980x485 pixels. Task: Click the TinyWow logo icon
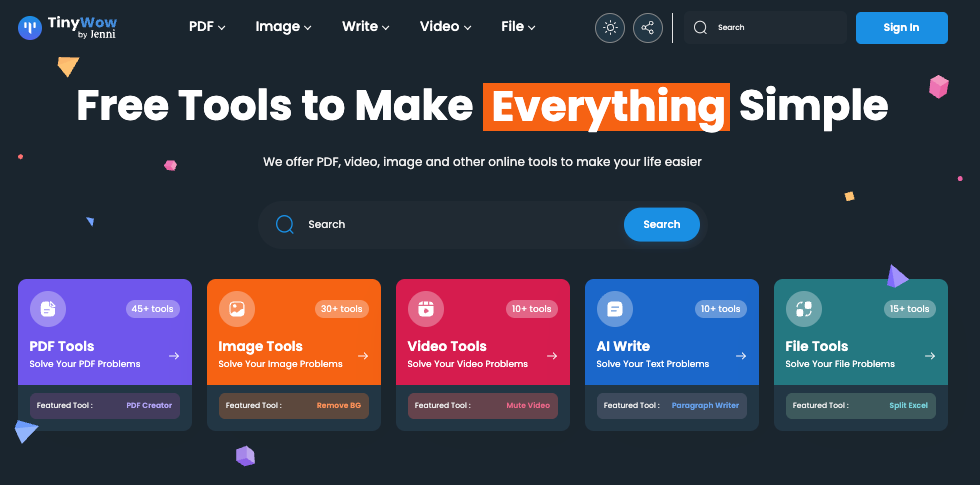tap(30, 28)
